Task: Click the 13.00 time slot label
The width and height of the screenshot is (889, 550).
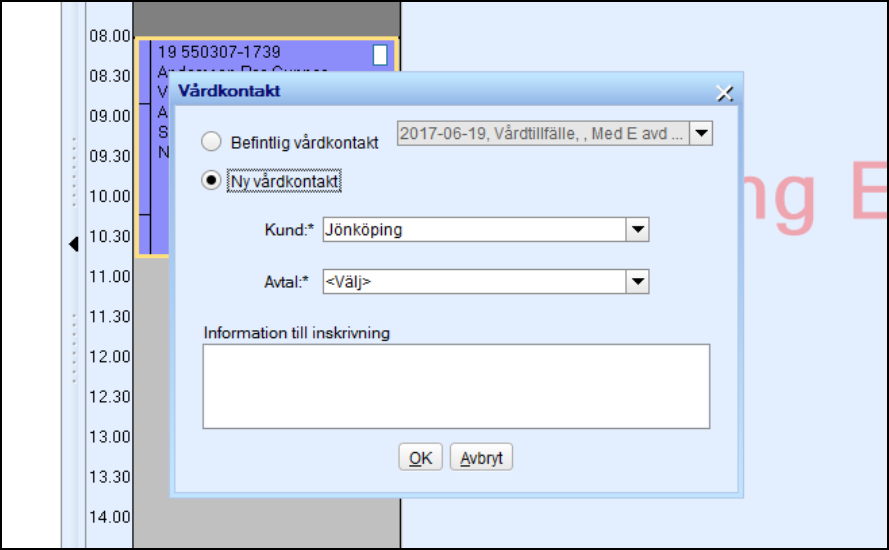Action: tap(110, 436)
